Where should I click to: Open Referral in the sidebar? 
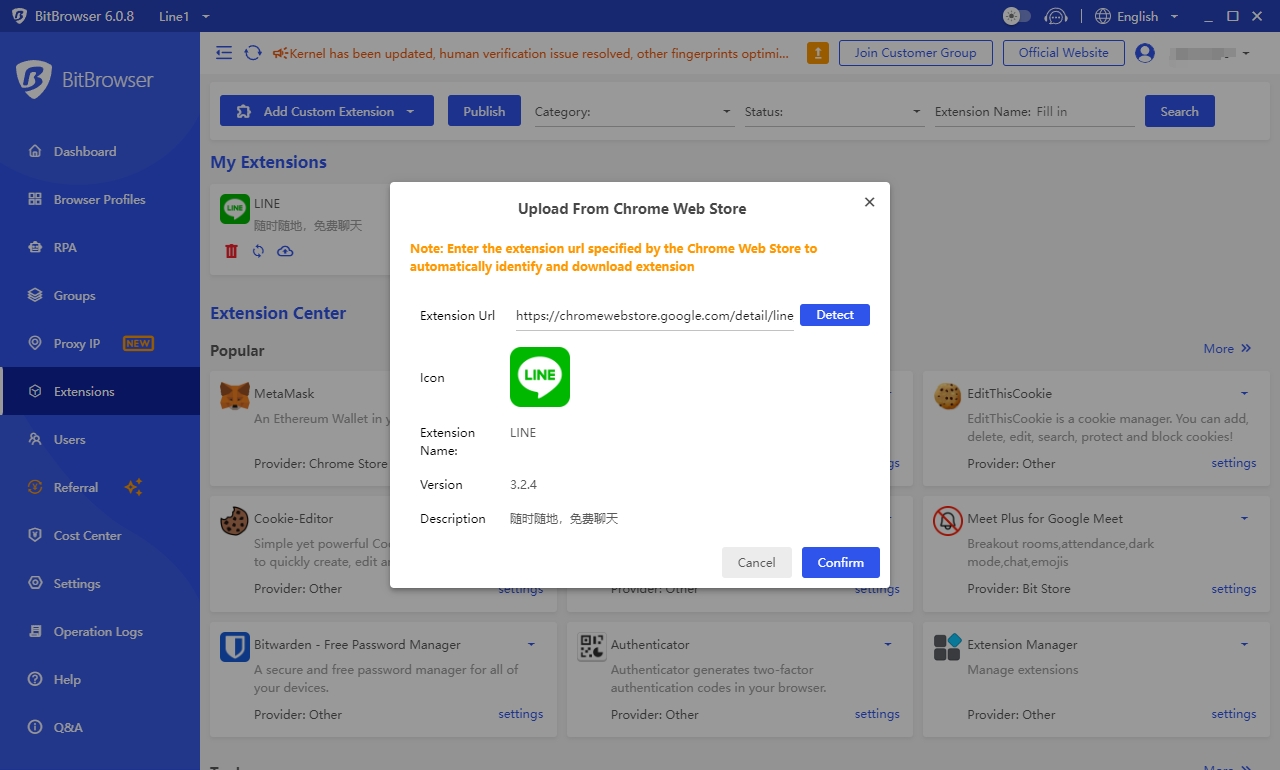[100, 487]
